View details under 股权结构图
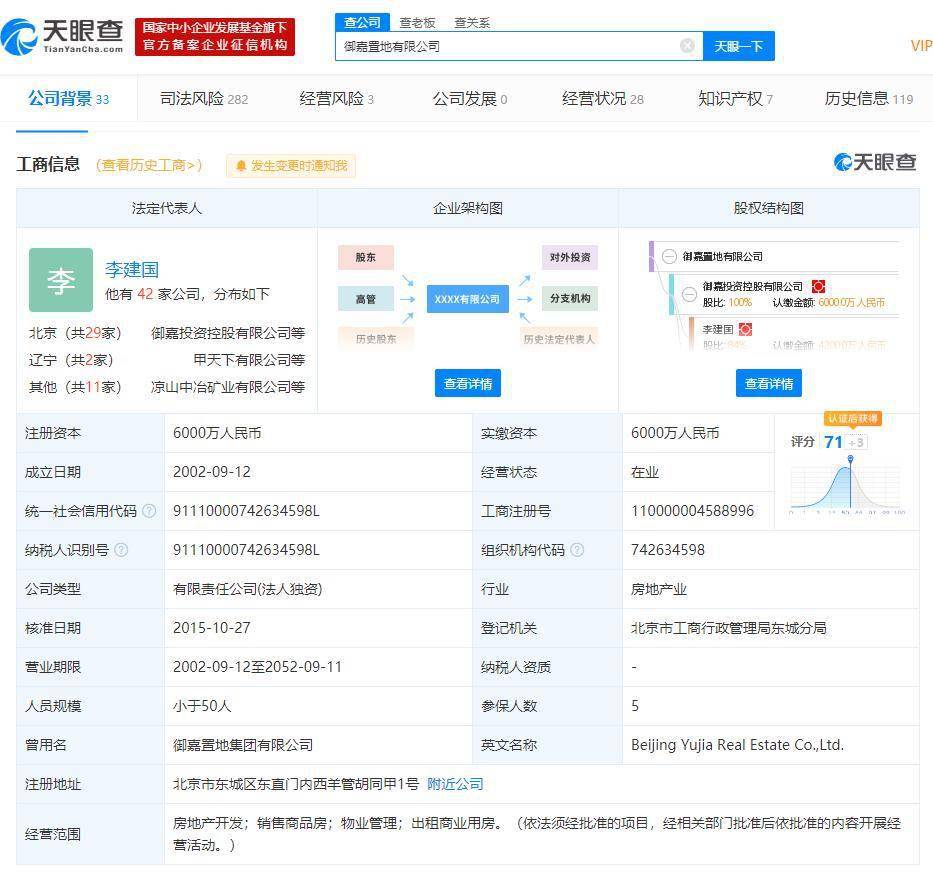 point(769,383)
